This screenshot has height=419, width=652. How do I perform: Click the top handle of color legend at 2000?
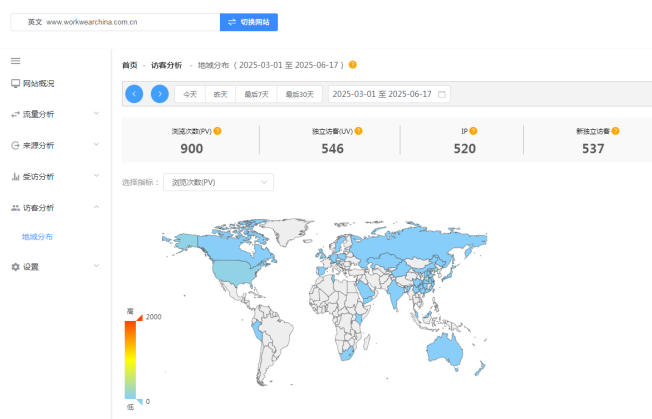tap(140, 318)
